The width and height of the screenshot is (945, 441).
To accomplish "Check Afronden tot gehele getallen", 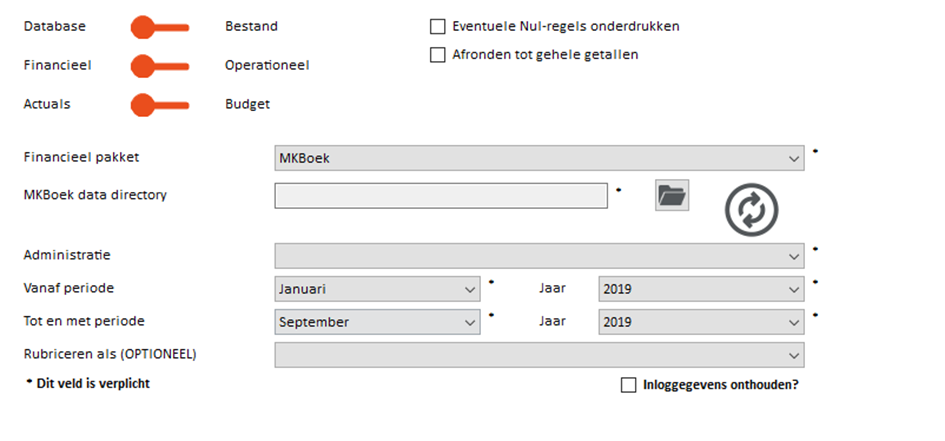I will (438, 55).
